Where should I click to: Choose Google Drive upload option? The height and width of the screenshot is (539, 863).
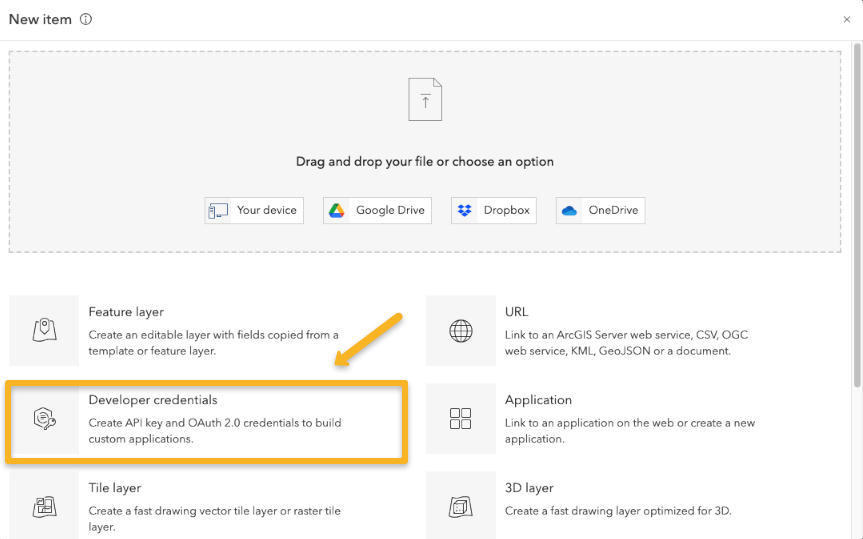click(377, 210)
